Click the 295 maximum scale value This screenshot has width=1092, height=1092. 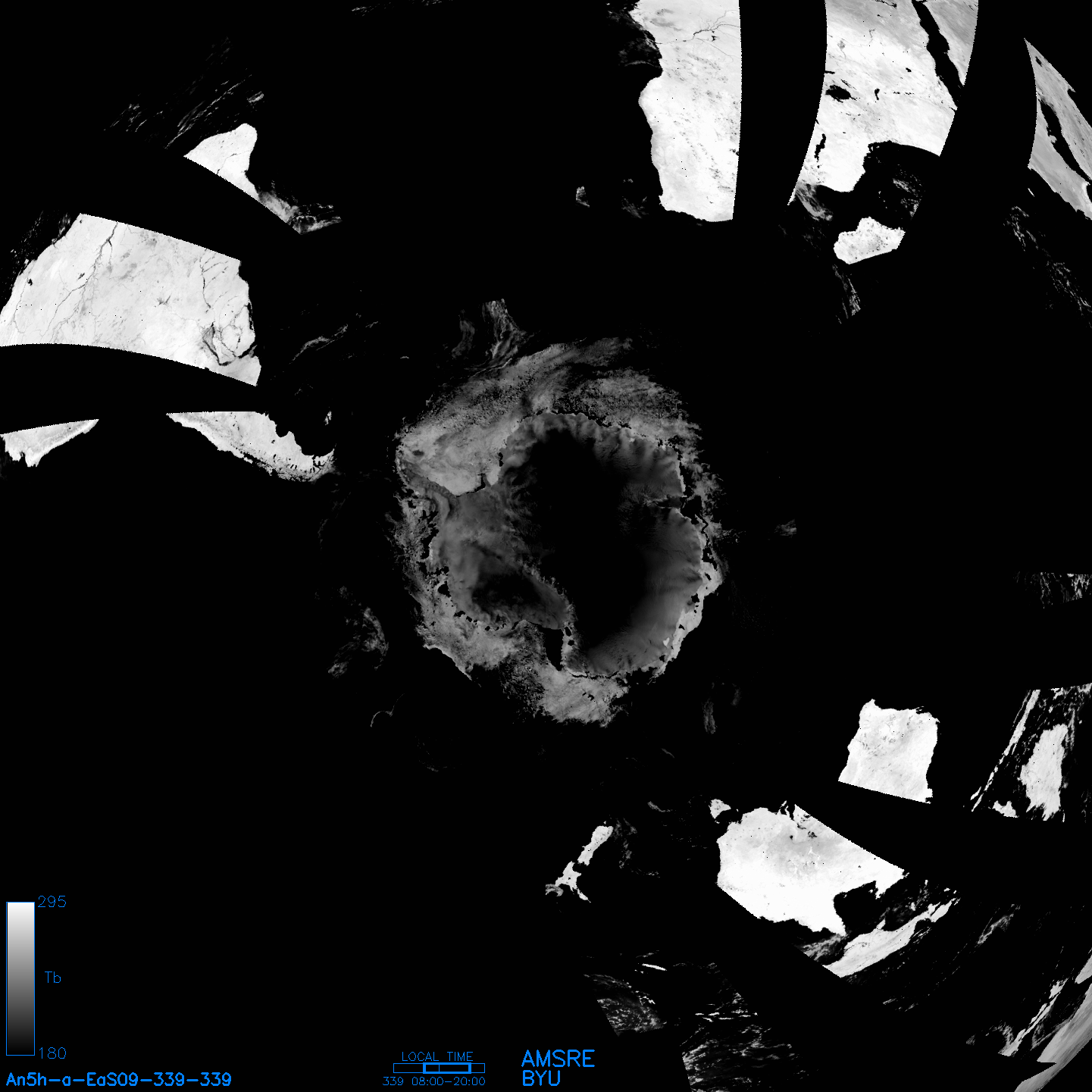(x=52, y=902)
